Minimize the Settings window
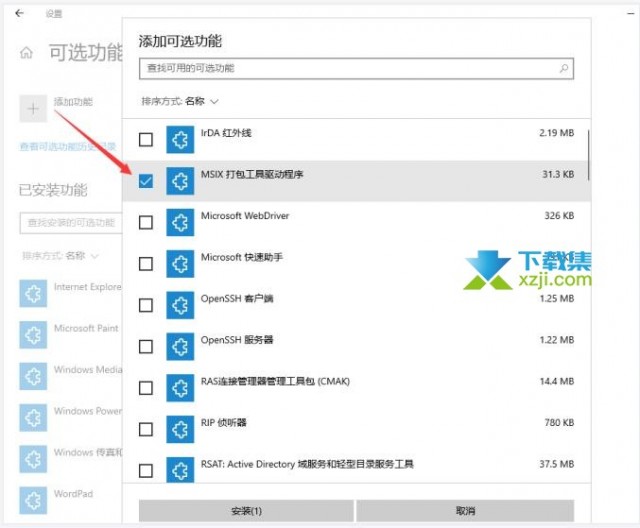This screenshot has height=528, width=640. coord(631,13)
